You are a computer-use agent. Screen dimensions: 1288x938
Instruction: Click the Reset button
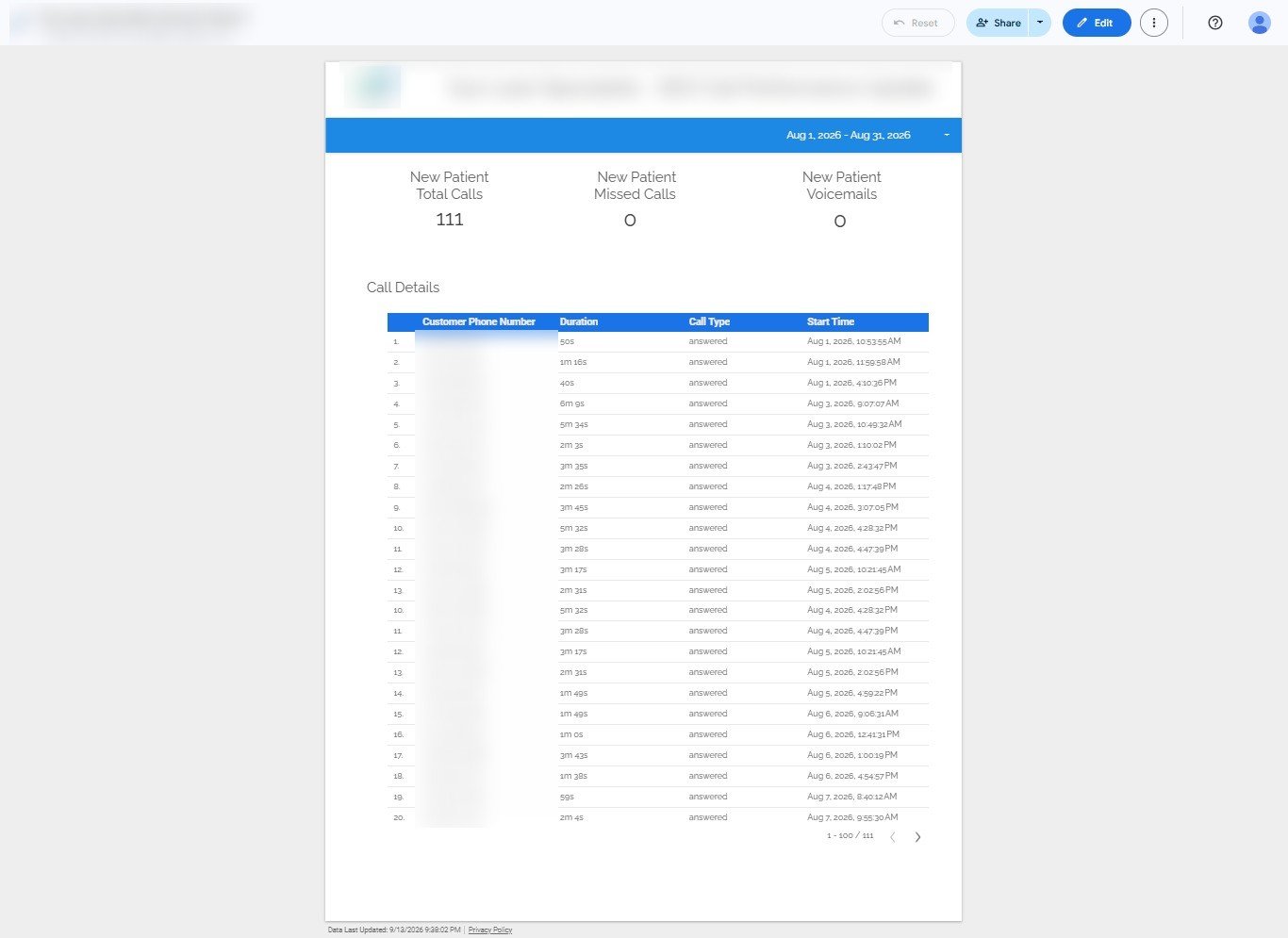click(917, 23)
